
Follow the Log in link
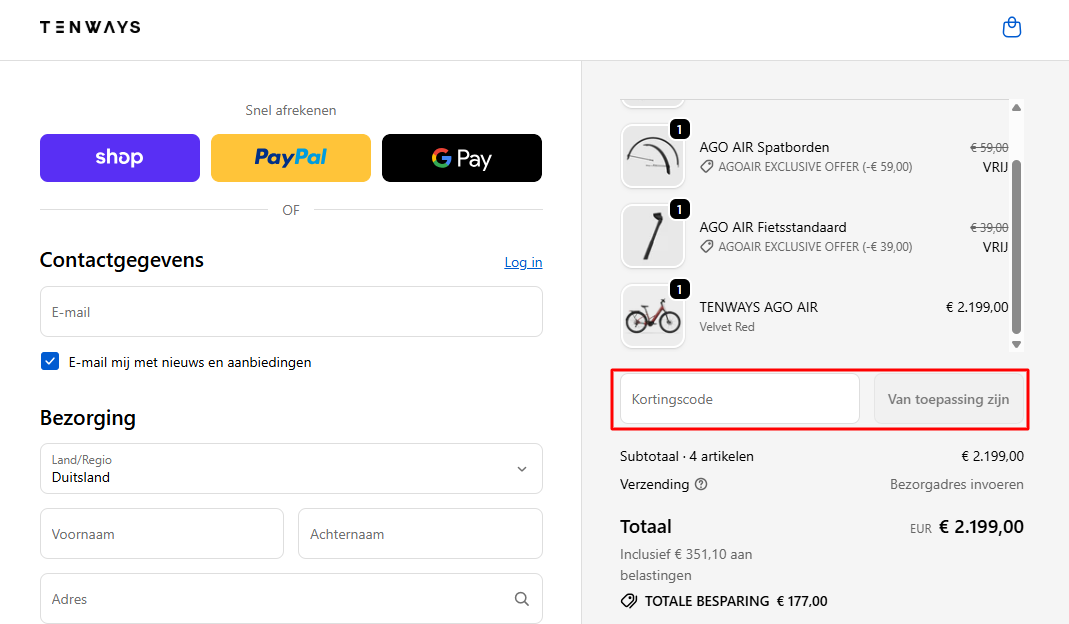523,262
